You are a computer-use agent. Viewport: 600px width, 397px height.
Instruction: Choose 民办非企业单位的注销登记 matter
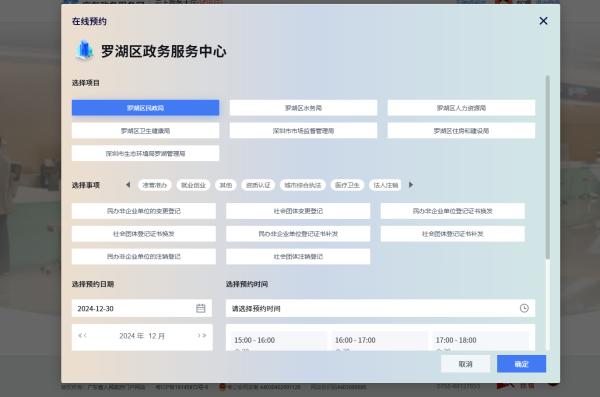point(144,256)
